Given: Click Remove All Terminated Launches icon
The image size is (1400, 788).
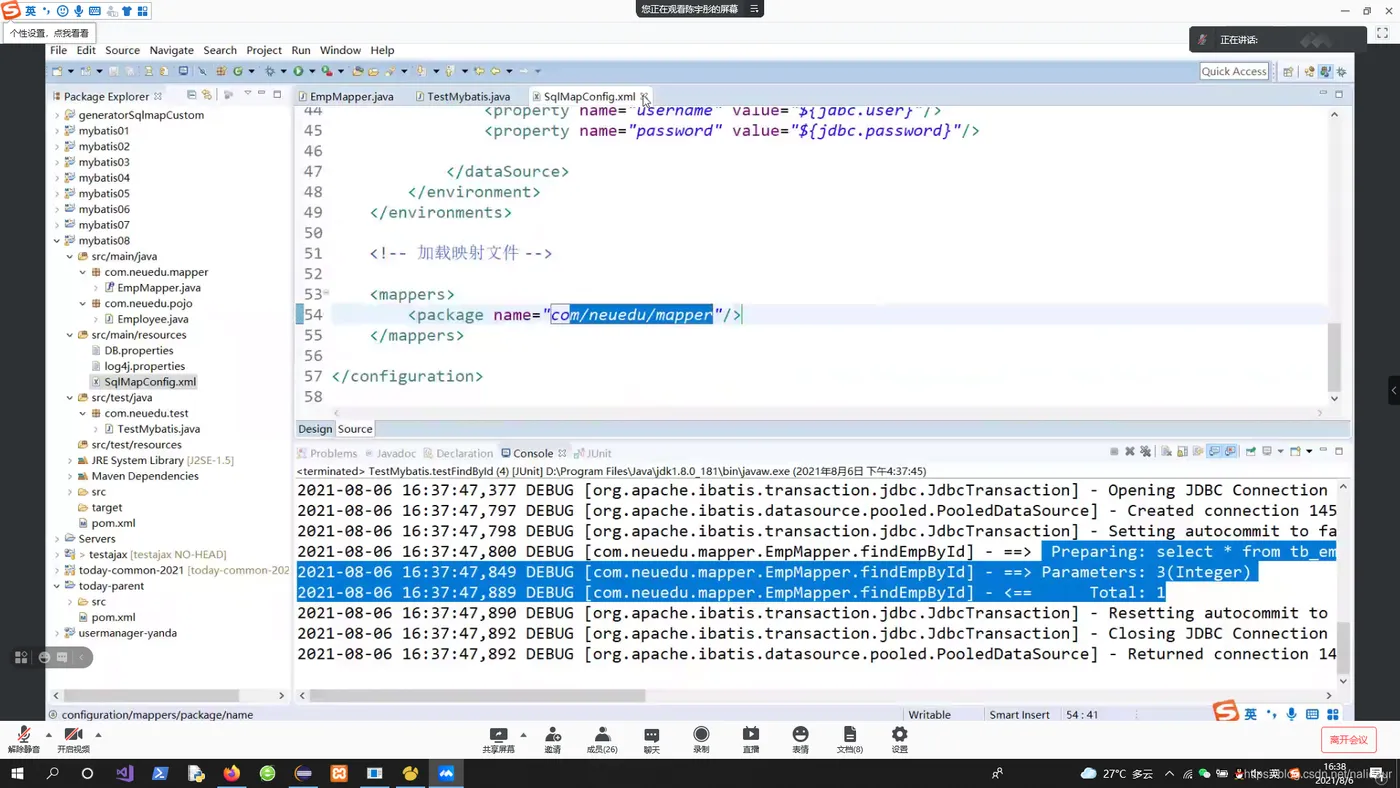Looking at the screenshot, I should (x=1146, y=452).
